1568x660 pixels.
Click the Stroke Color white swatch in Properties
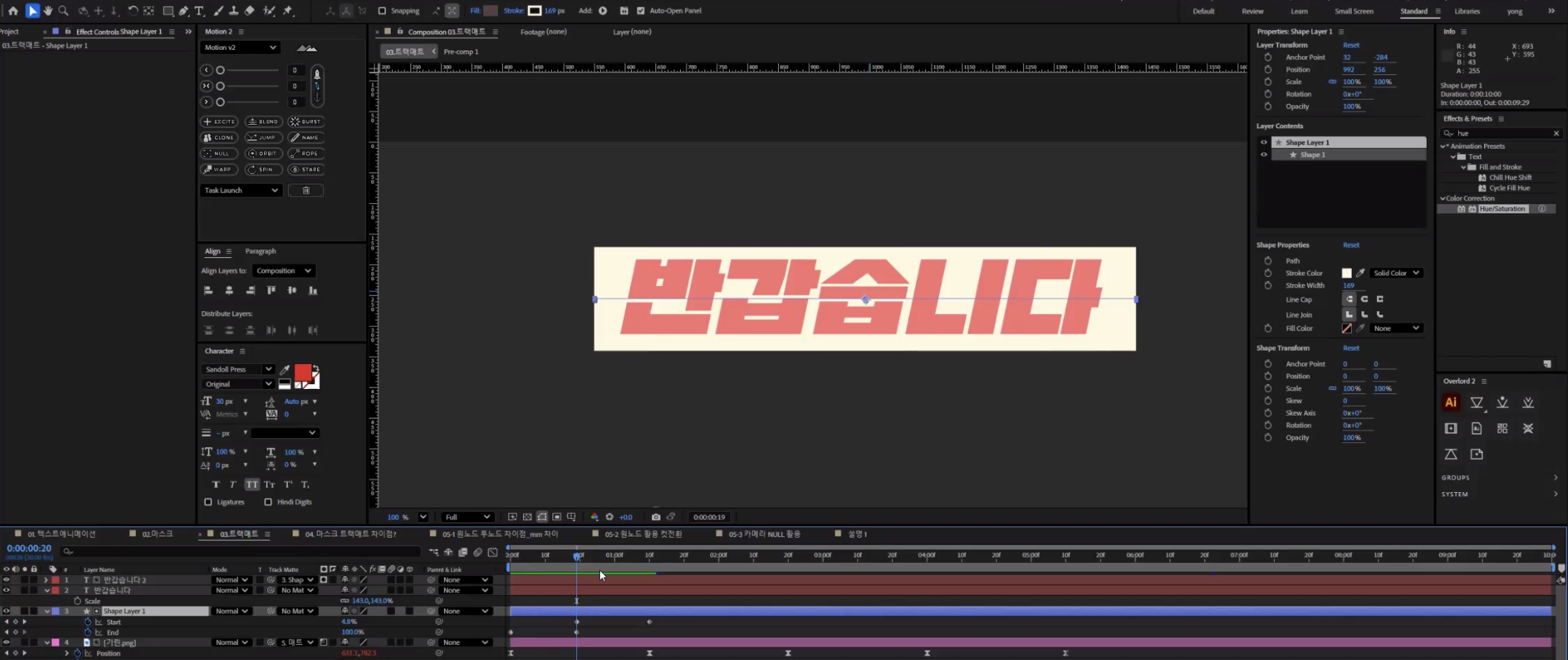click(x=1346, y=273)
